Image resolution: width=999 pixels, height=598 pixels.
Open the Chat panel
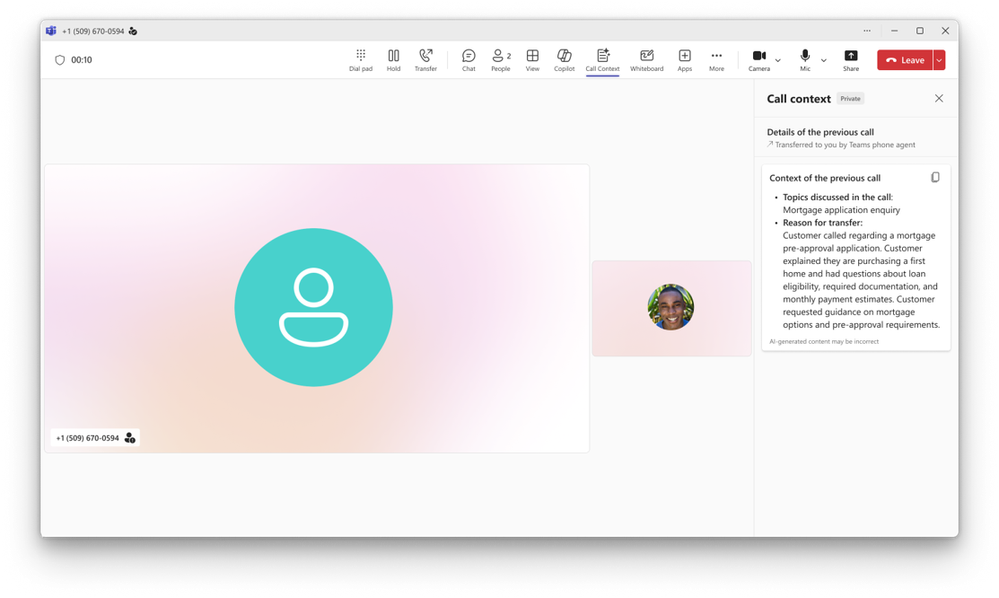468,60
